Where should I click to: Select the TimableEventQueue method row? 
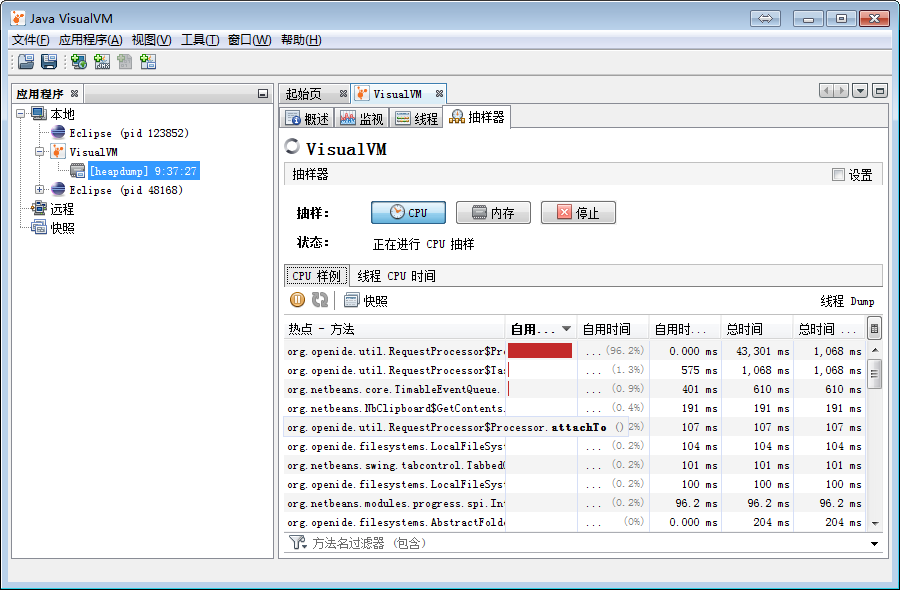coord(574,389)
